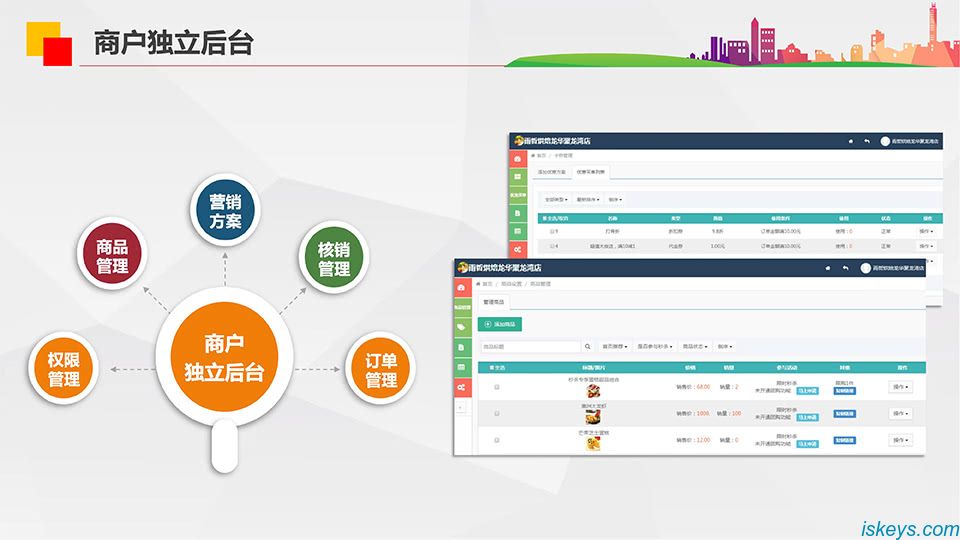Click the user avatar in front window header
The image size is (960, 540).
865,268
